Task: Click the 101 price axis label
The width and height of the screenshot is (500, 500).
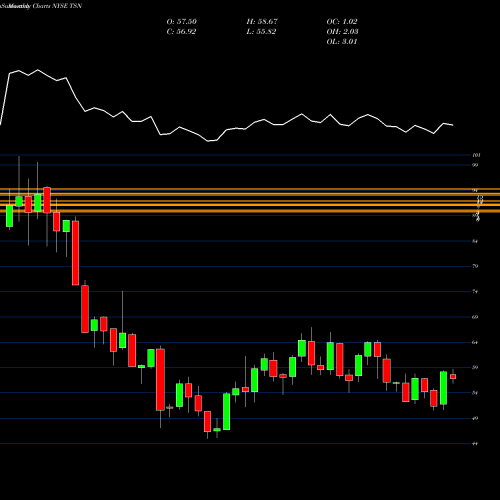Action: (476, 155)
